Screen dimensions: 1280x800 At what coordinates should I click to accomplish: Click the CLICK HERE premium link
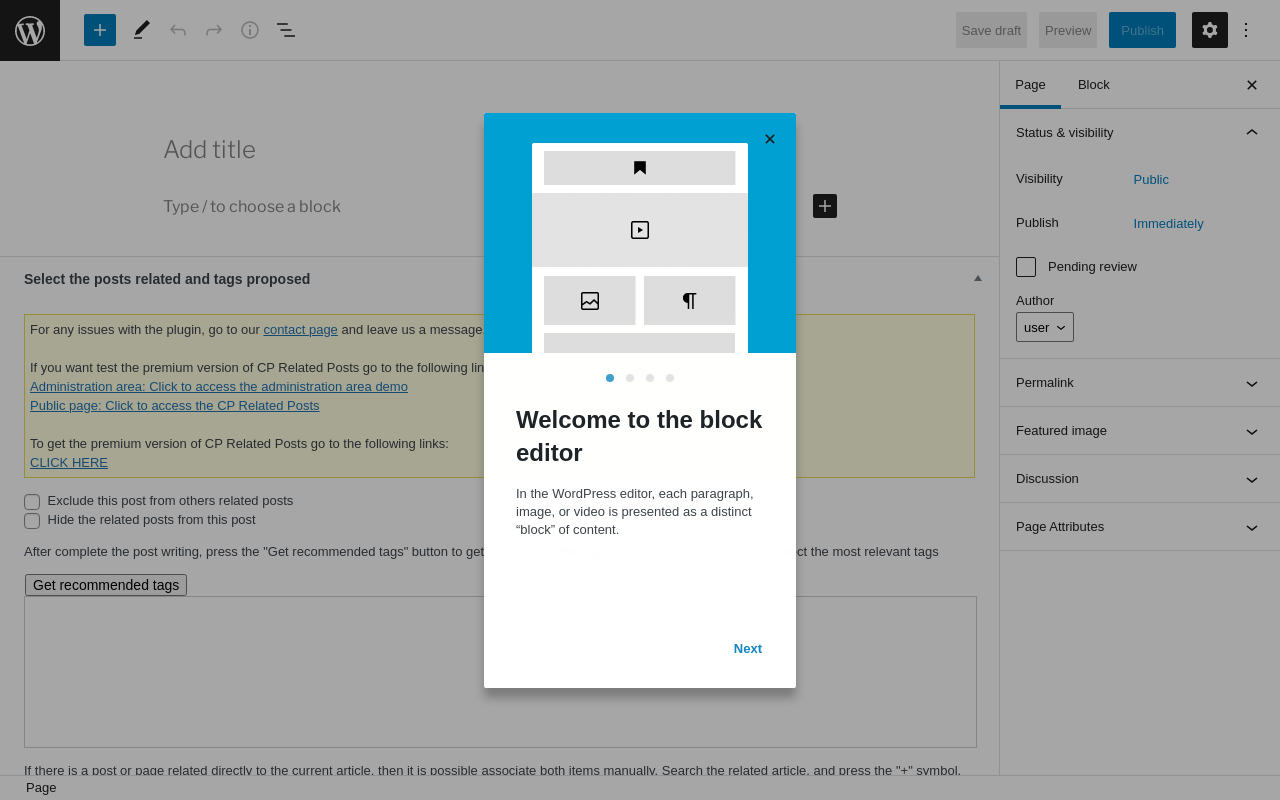(69, 462)
